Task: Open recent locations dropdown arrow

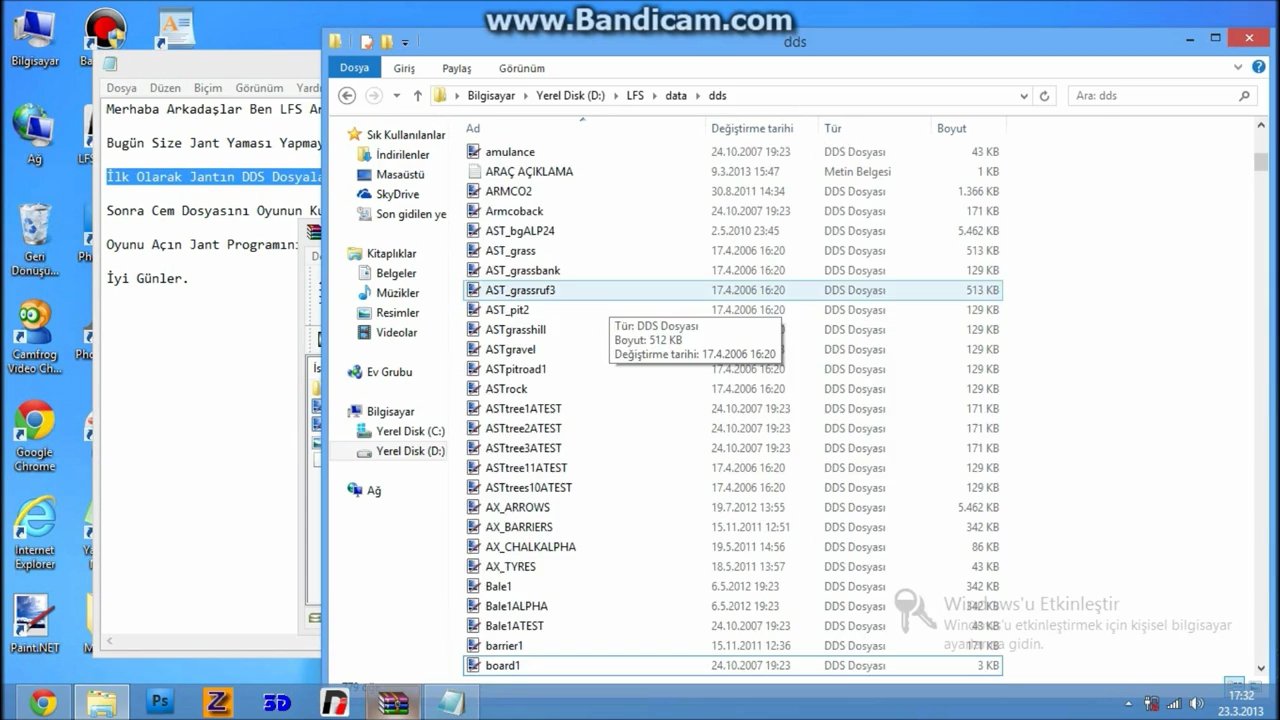Action: (x=397, y=96)
